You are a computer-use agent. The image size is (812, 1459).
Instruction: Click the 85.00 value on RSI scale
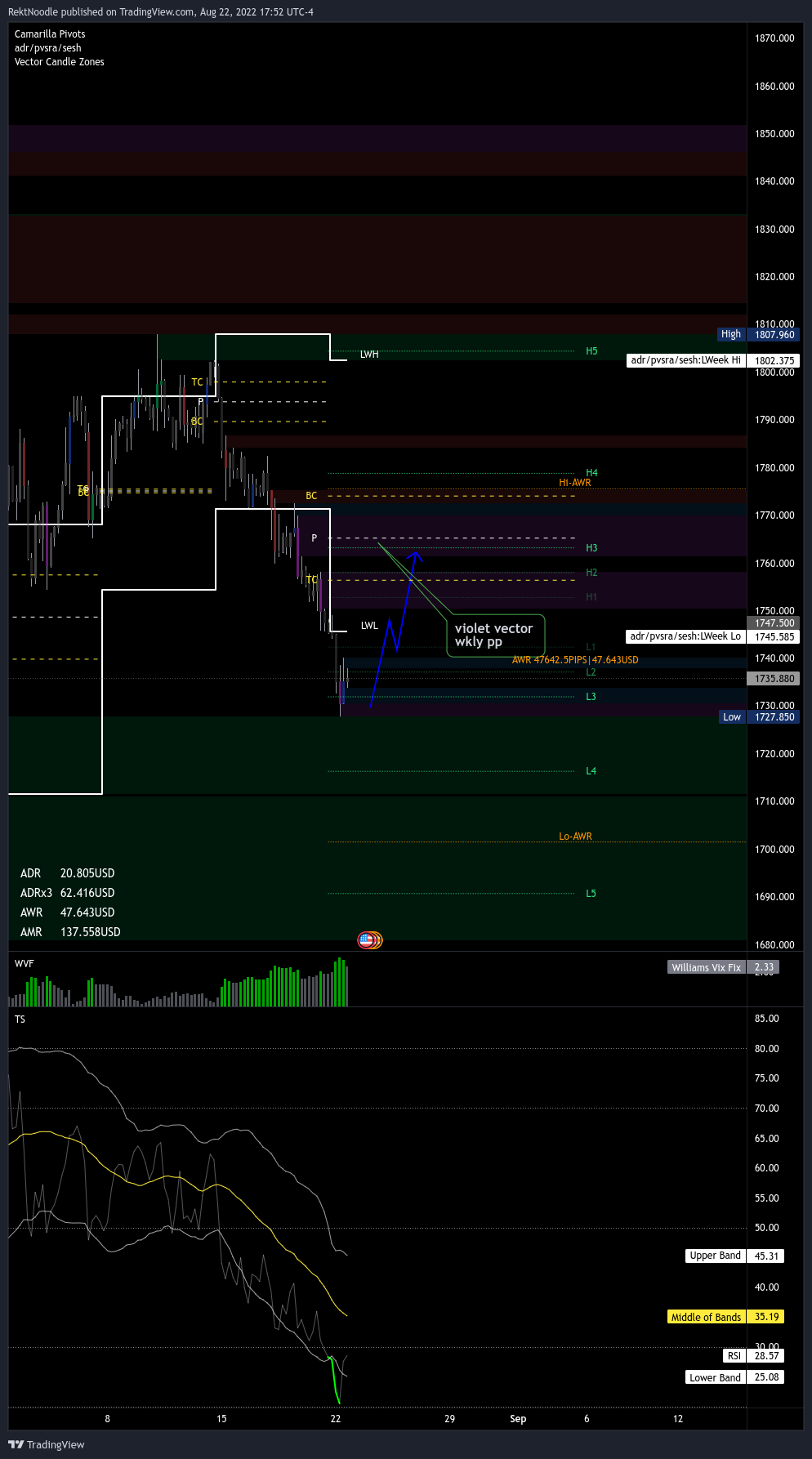[767, 1019]
